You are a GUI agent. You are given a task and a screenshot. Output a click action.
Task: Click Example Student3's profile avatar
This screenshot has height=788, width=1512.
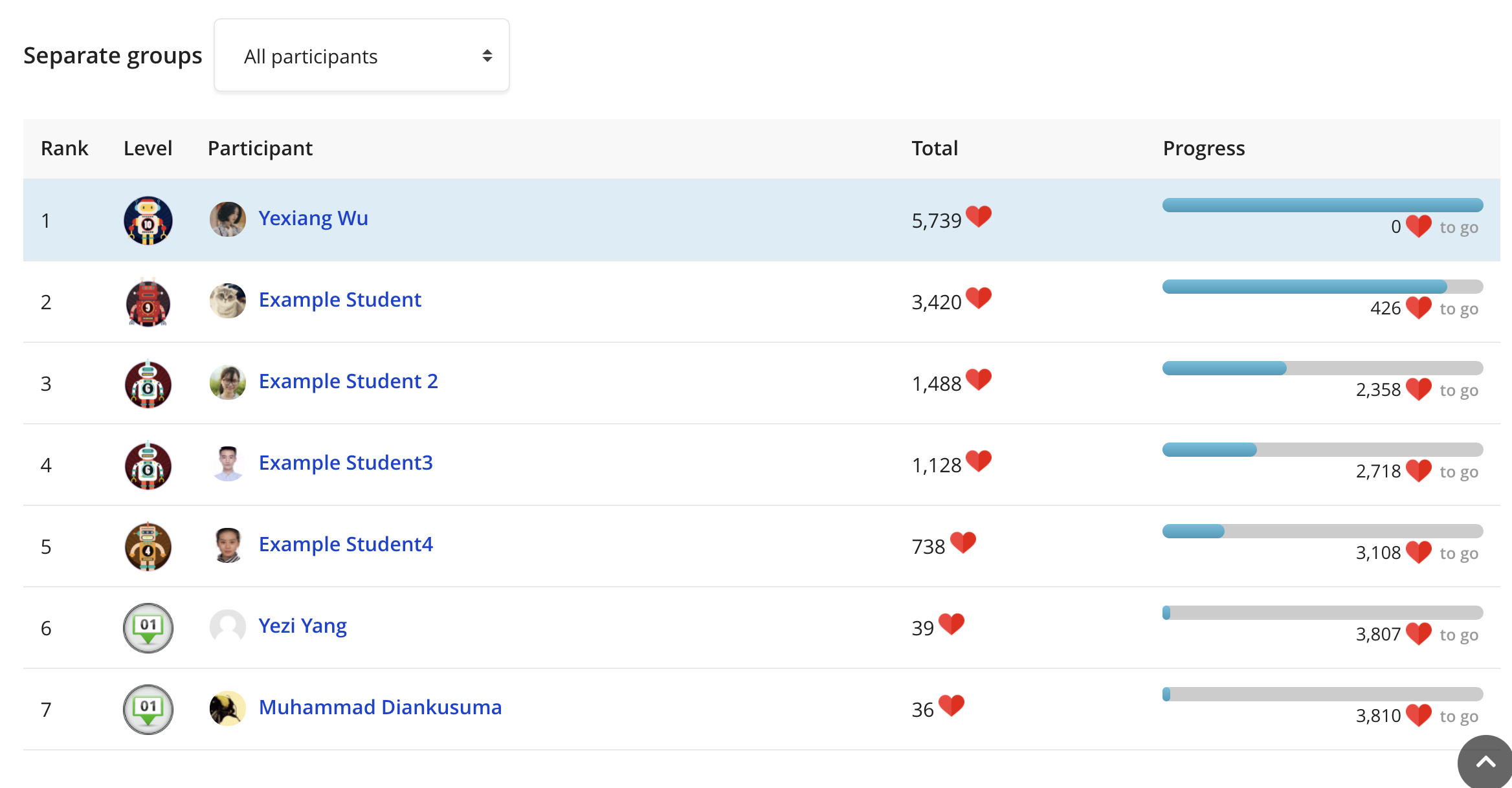click(x=228, y=464)
